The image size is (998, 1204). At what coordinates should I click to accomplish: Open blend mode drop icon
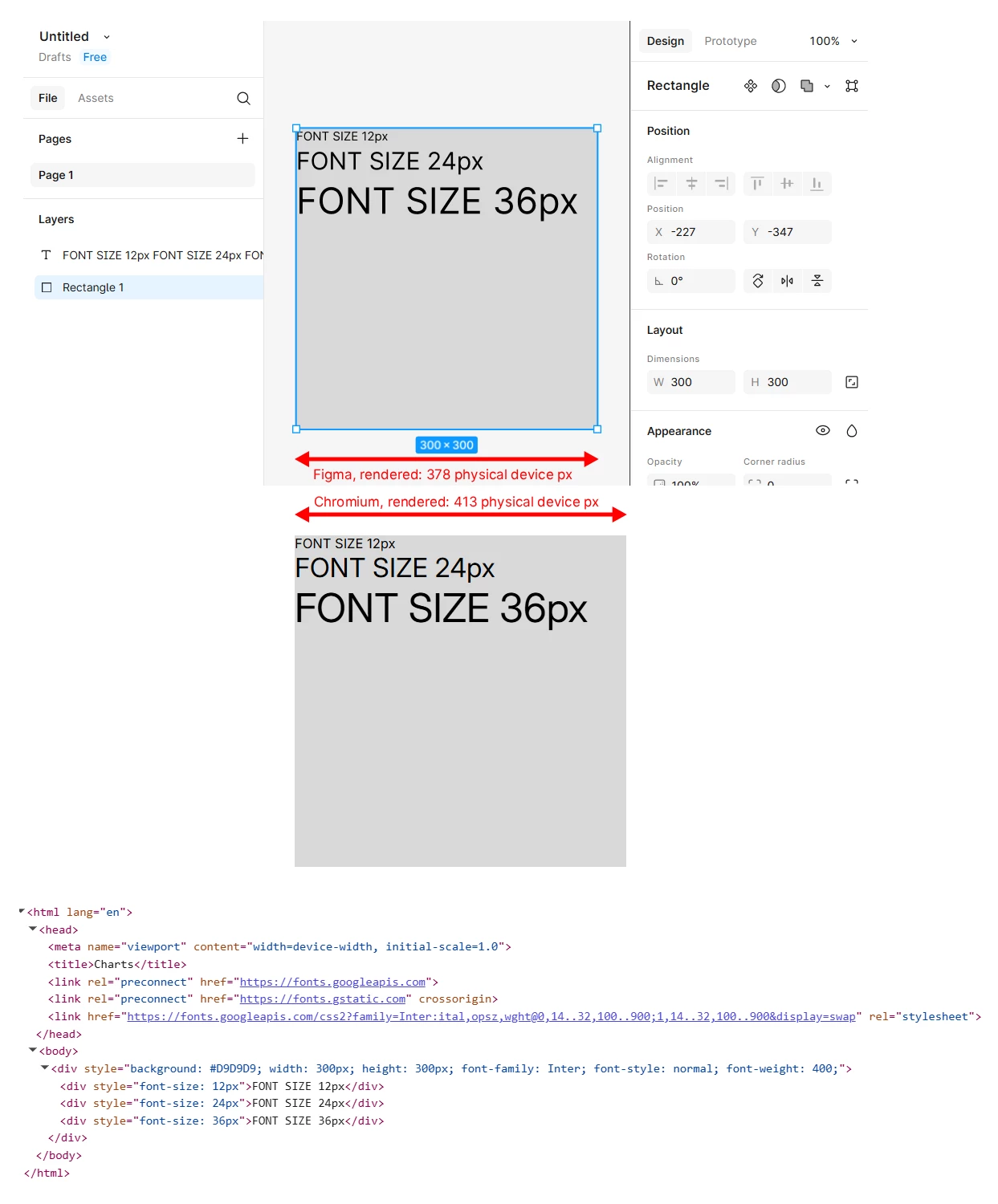(852, 431)
